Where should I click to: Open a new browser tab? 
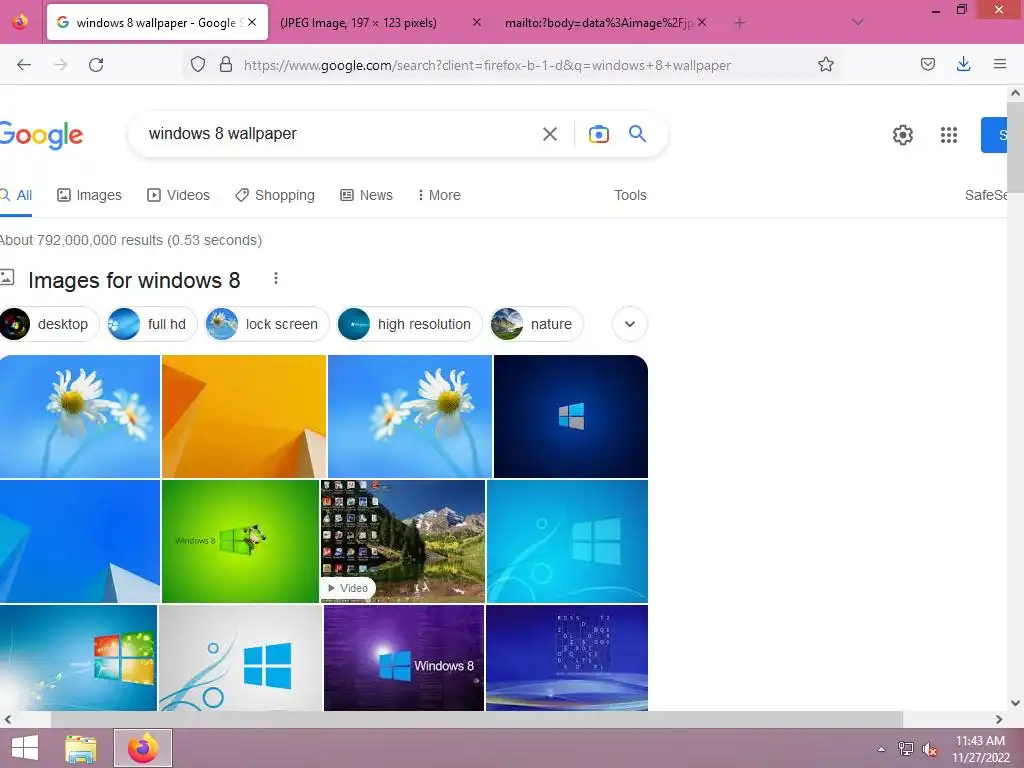[739, 23]
